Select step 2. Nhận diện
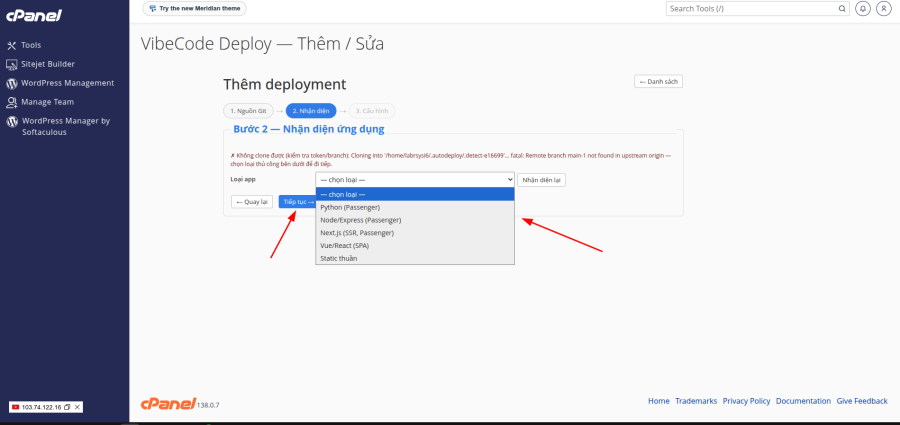Screen dimensions: 900x425 coord(311,111)
